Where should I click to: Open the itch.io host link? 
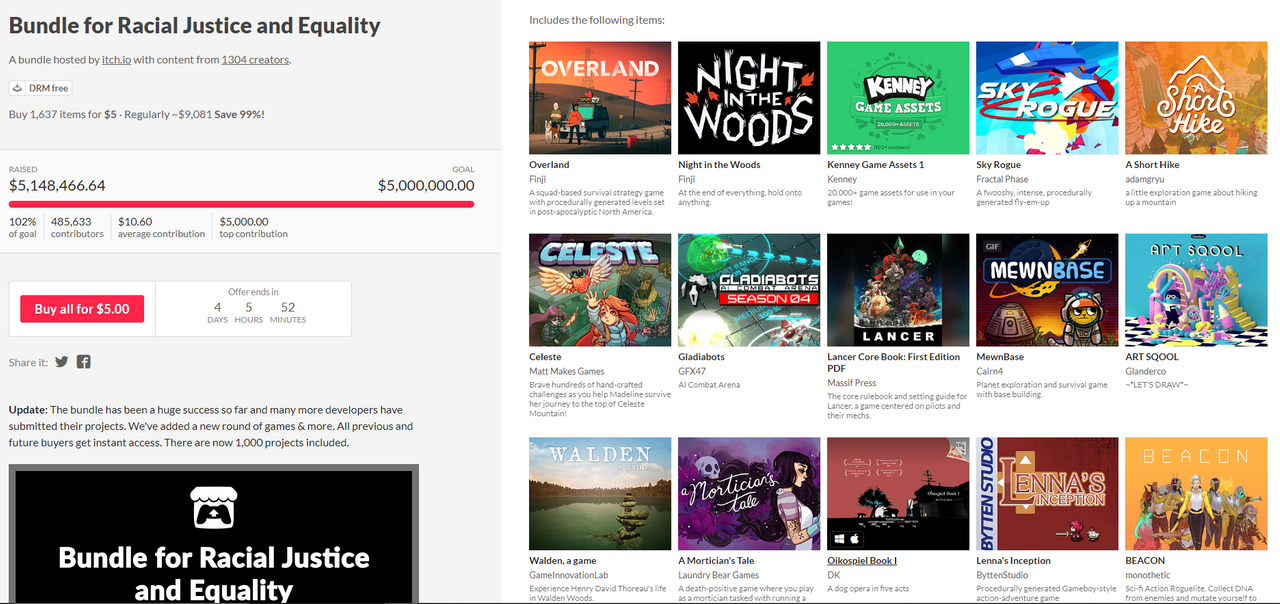116,60
